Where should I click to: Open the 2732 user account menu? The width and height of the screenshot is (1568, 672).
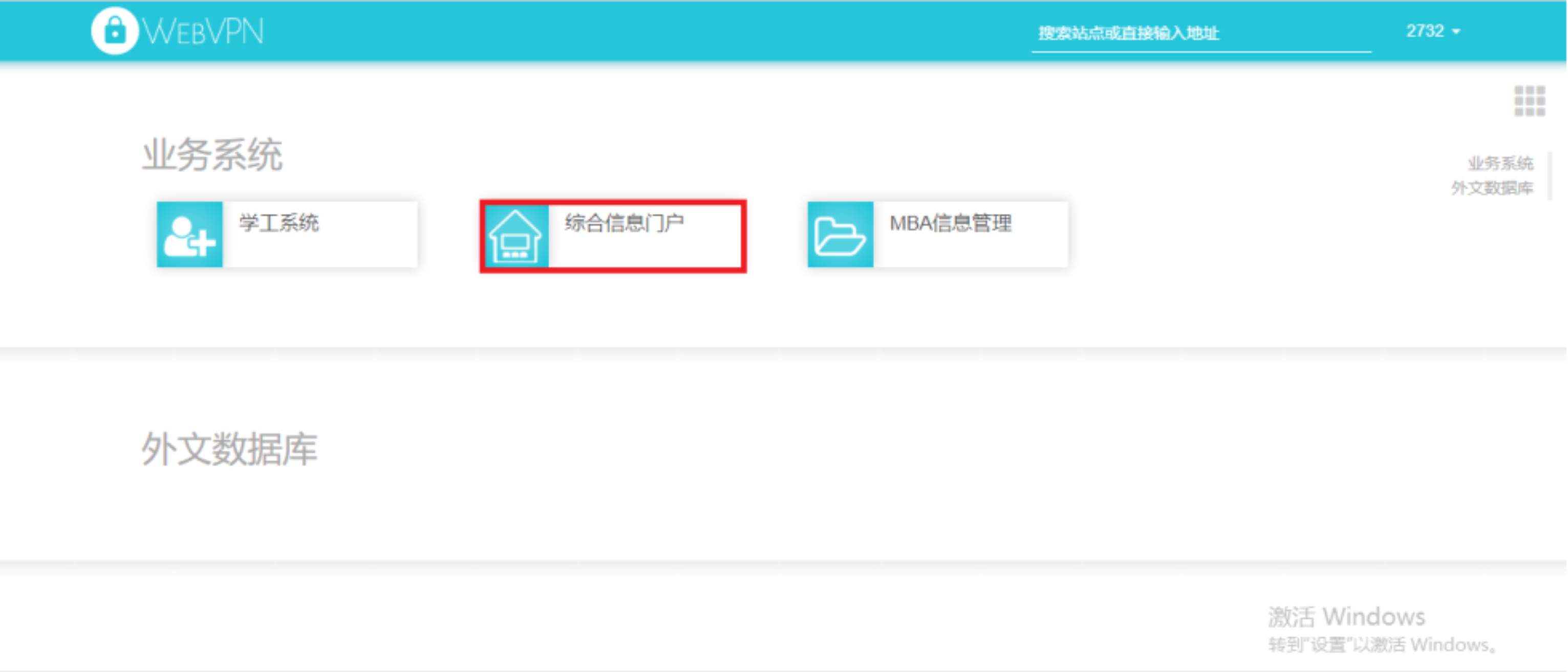tap(1425, 31)
